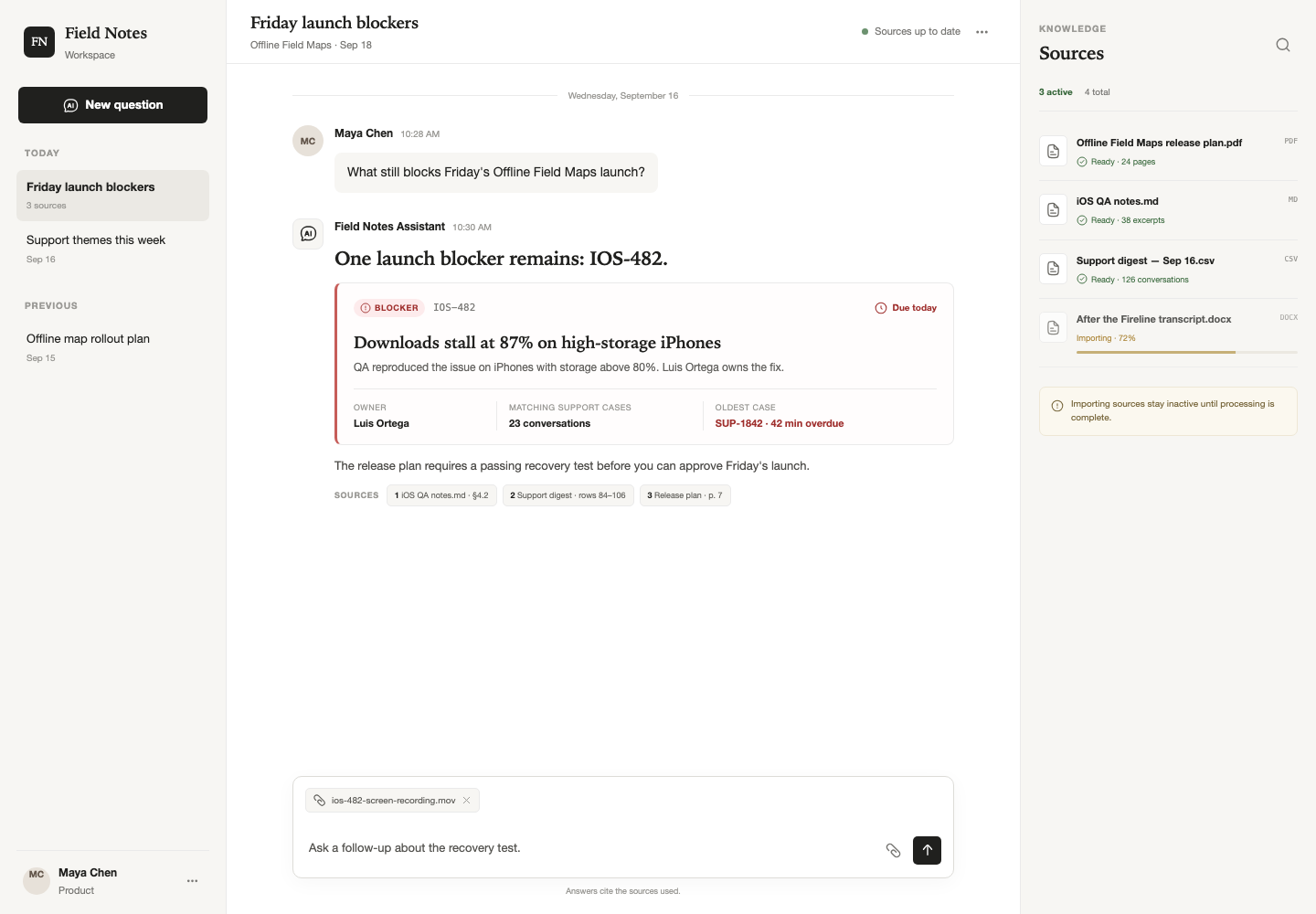The image size is (1316, 914).
Task: Click the Due today clock icon
Action: pyautogui.click(x=881, y=308)
